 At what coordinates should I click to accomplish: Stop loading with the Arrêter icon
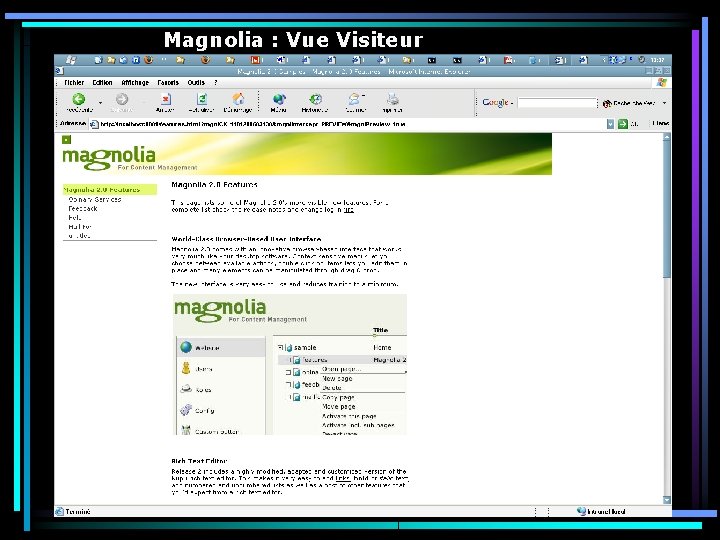pos(165,102)
